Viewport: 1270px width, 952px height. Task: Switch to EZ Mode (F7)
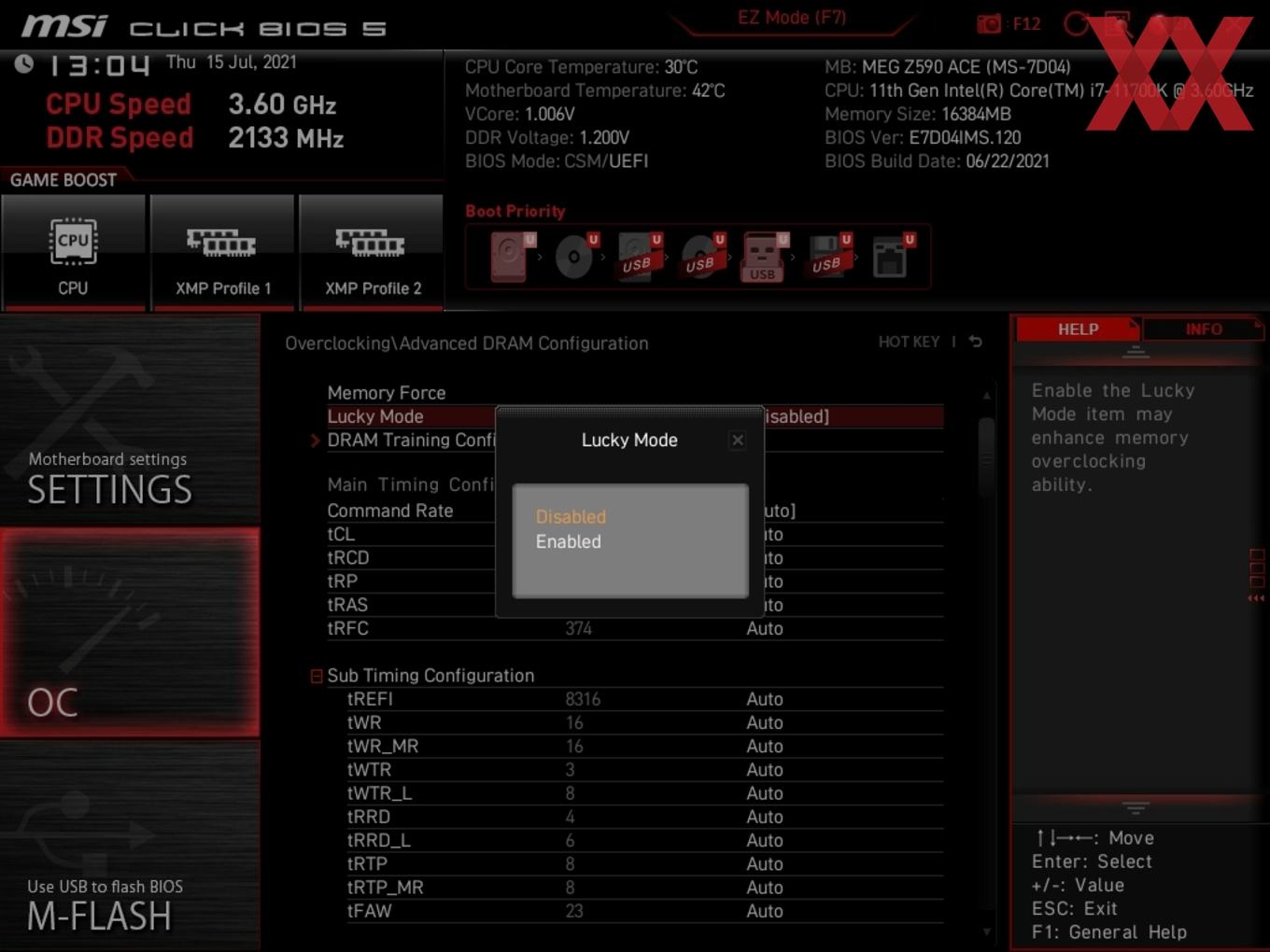pyautogui.click(x=792, y=17)
